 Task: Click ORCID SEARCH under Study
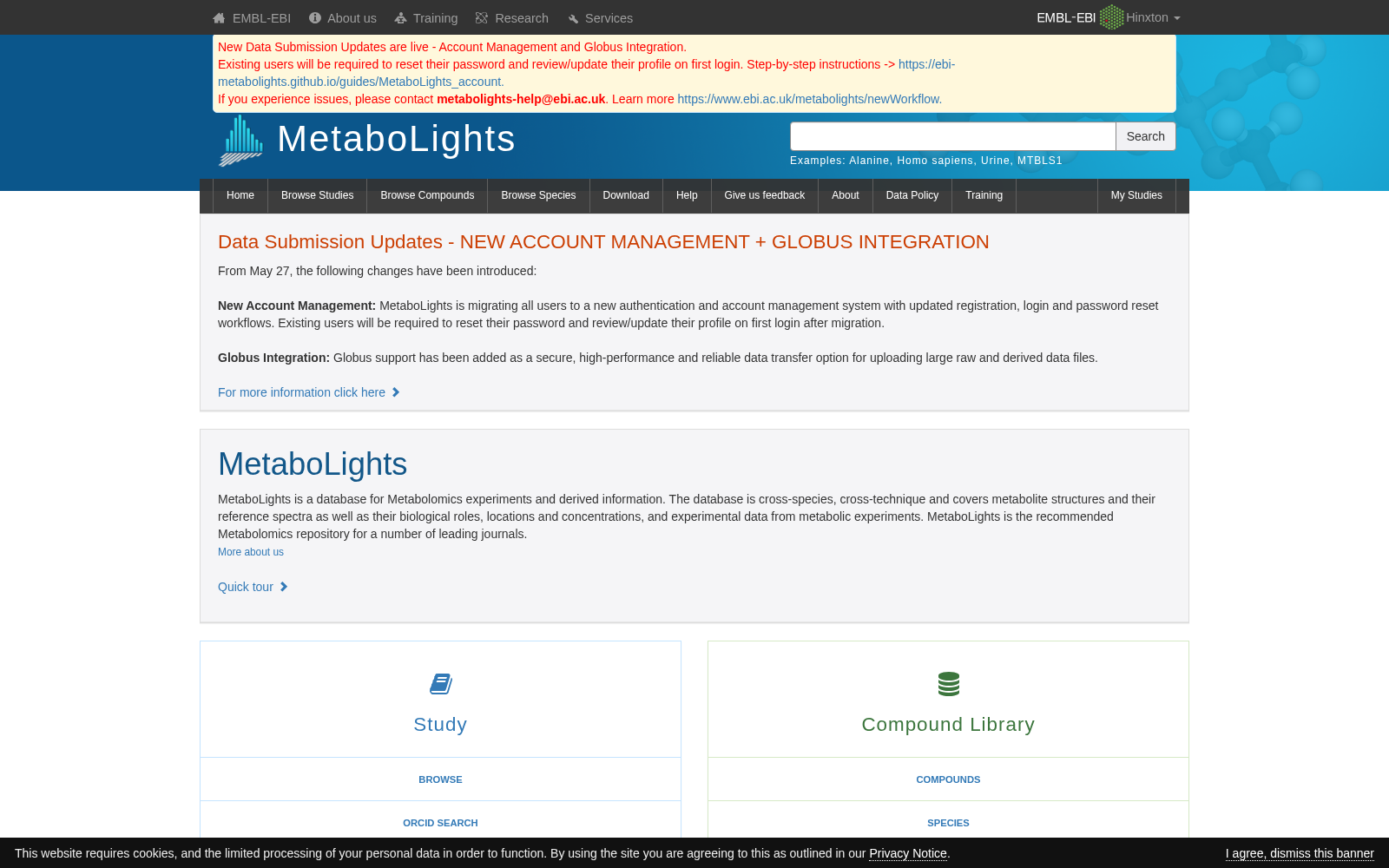(x=440, y=823)
